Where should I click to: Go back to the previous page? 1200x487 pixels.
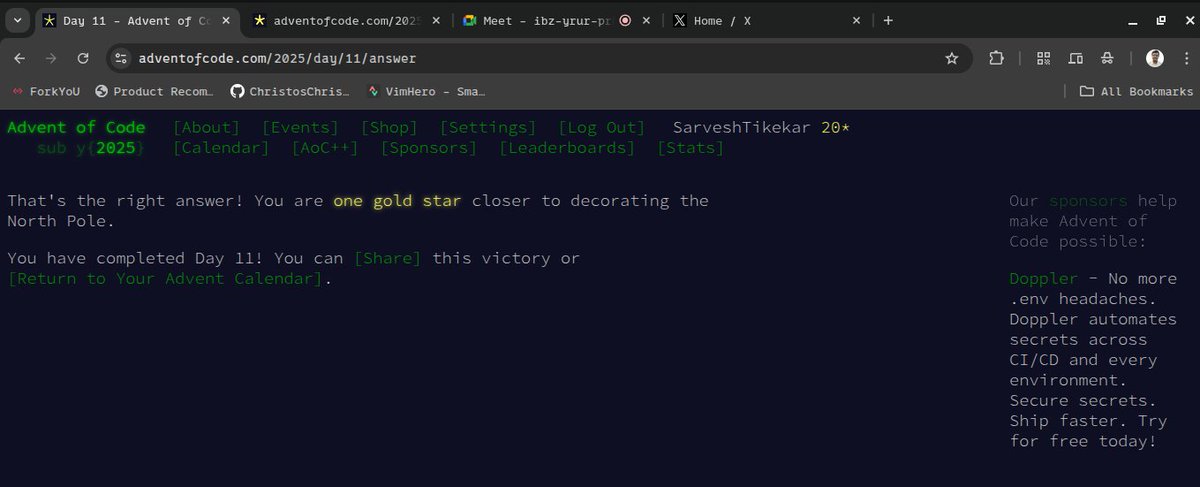tap(20, 58)
